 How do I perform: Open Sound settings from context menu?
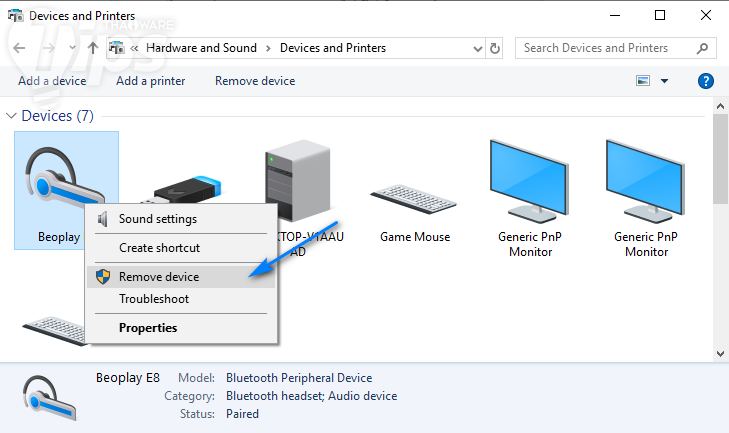coord(157,219)
